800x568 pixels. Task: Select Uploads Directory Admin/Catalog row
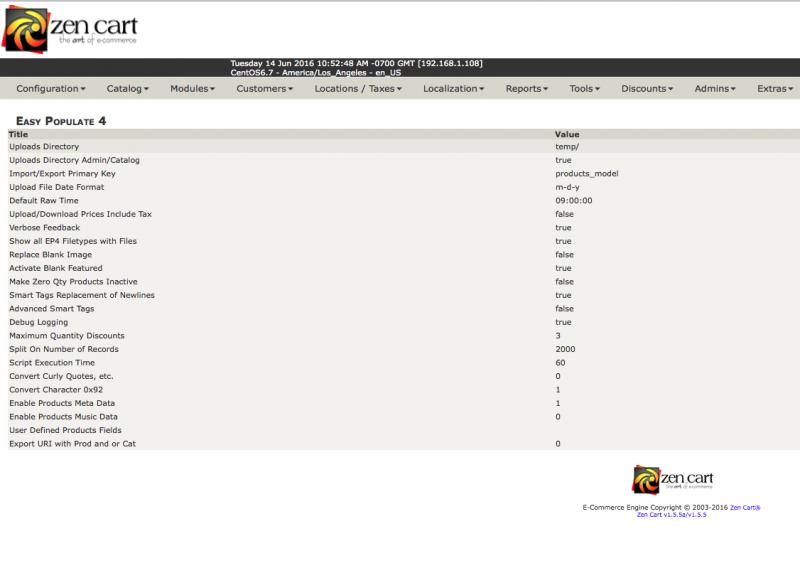(404, 160)
